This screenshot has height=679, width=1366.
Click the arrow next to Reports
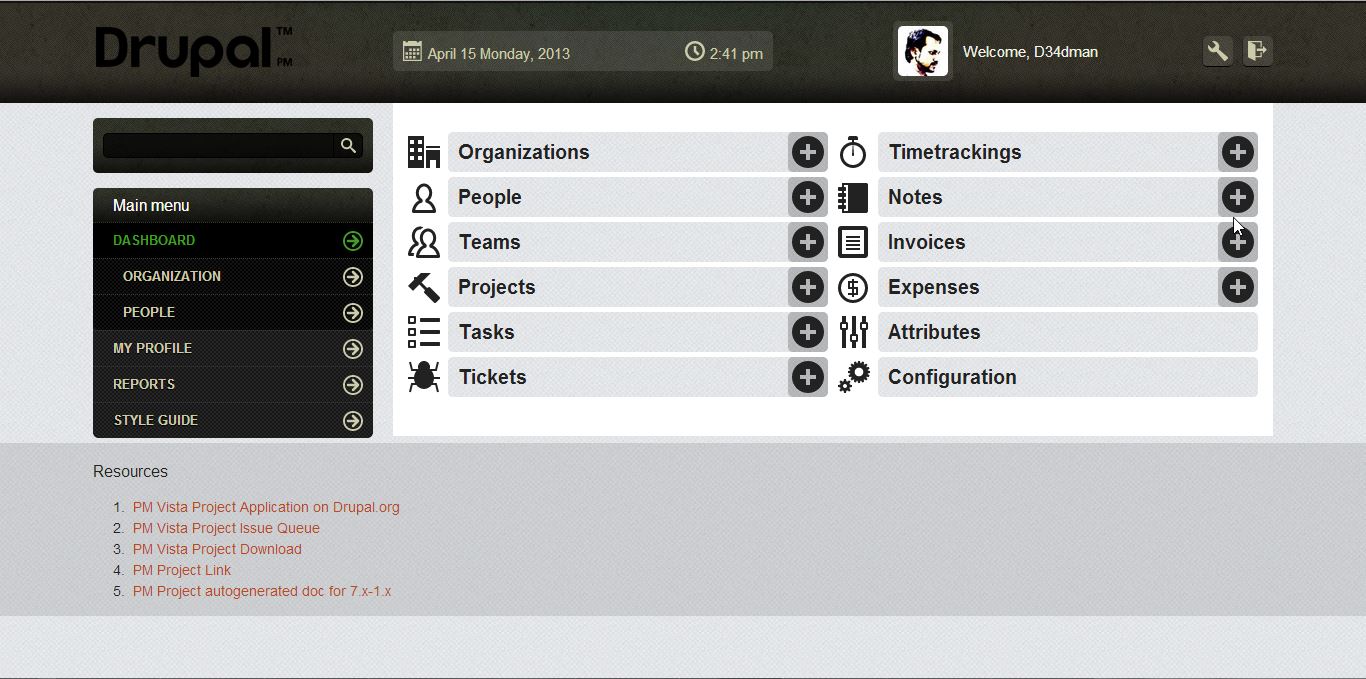353,385
